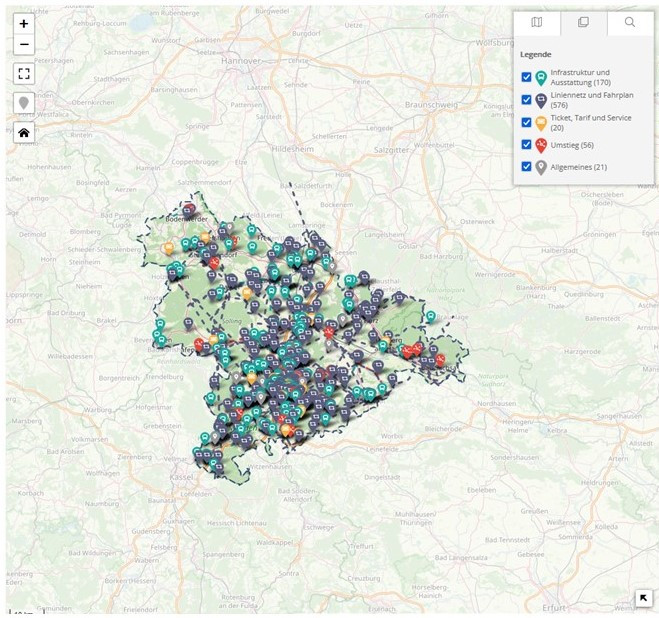
Task: Click the Ticket, Tarif und Service label
Action: click(x=591, y=123)
